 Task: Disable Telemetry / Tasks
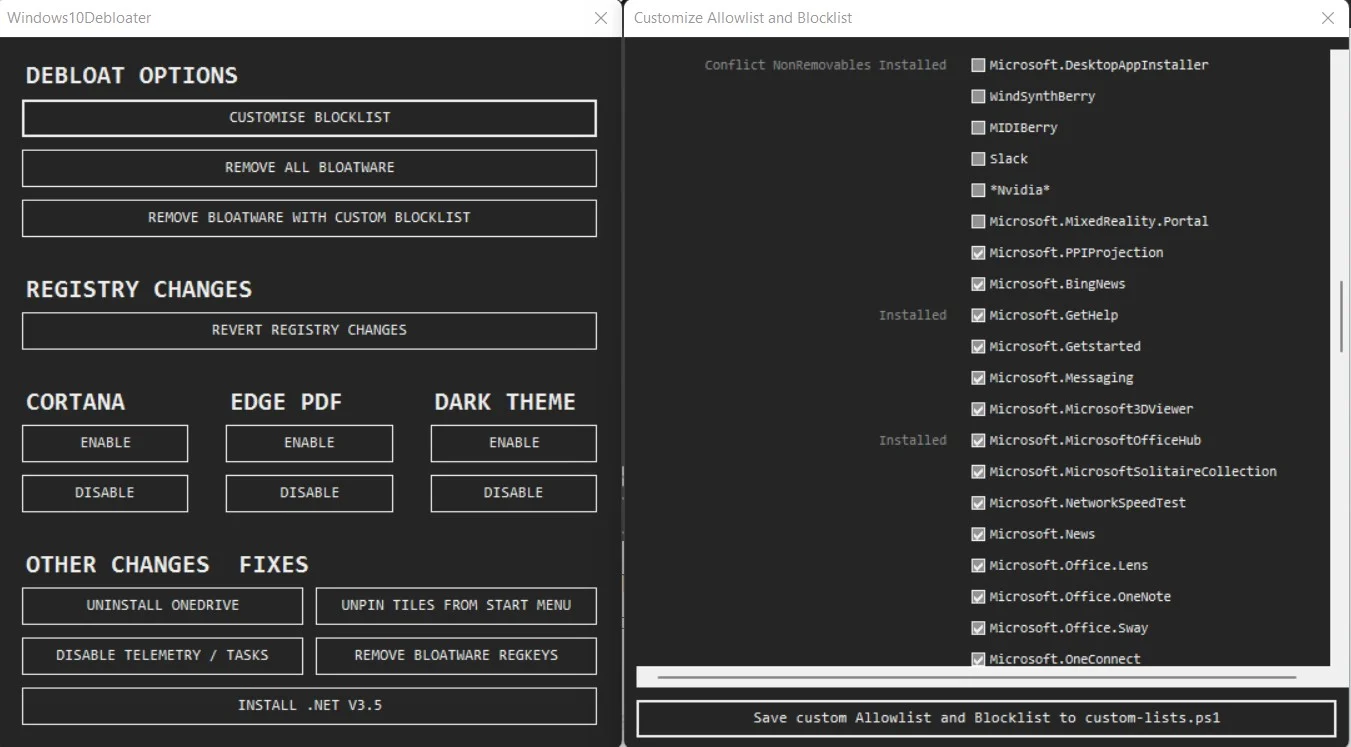(x=162, y=655)
